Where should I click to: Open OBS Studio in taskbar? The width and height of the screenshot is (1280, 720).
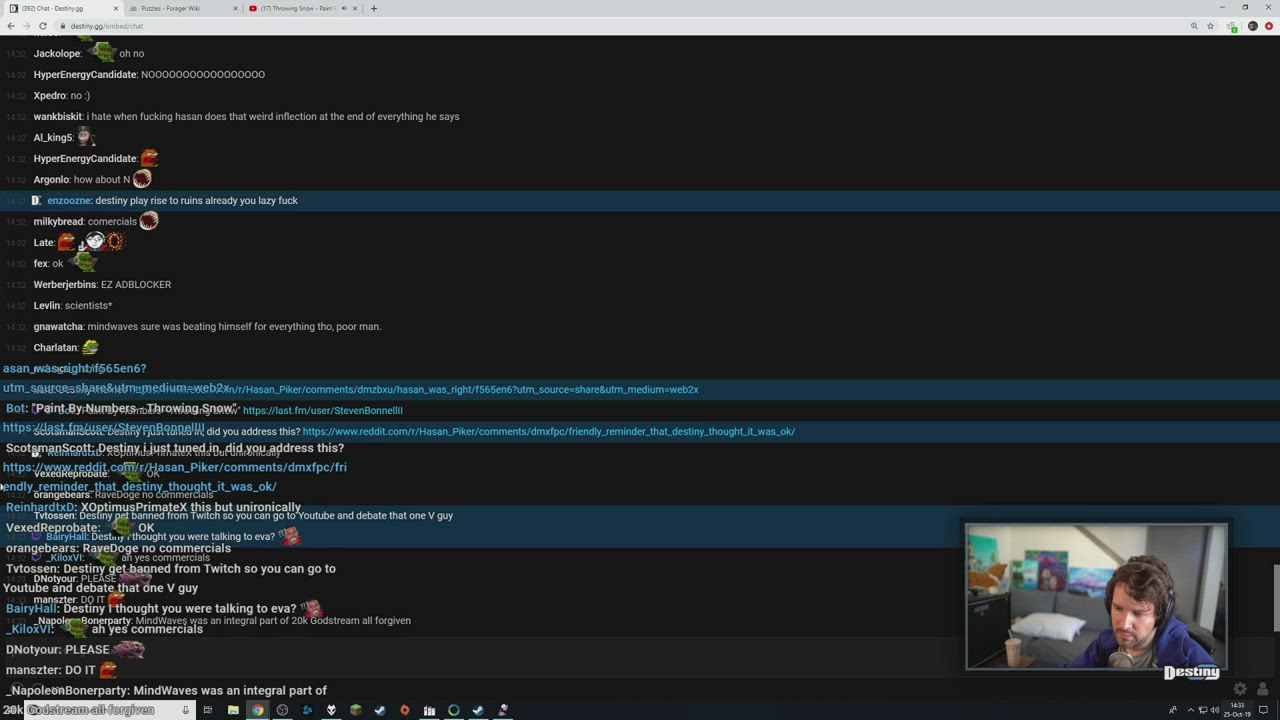pos(282,710)
